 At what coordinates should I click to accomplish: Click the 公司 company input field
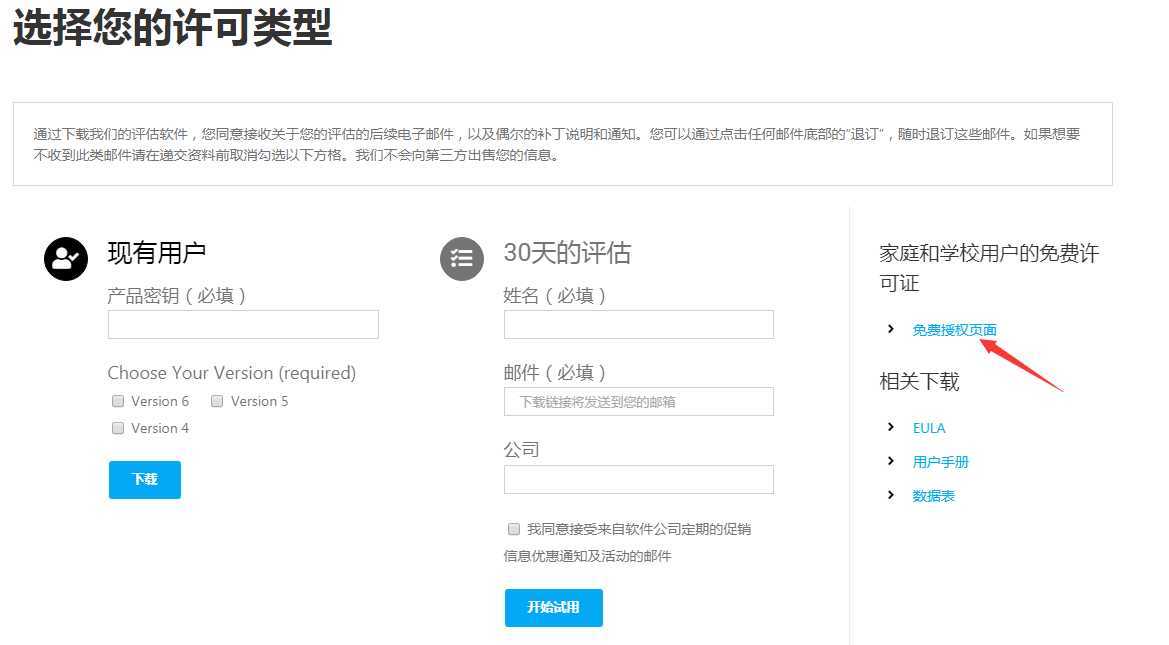(638, 479)
